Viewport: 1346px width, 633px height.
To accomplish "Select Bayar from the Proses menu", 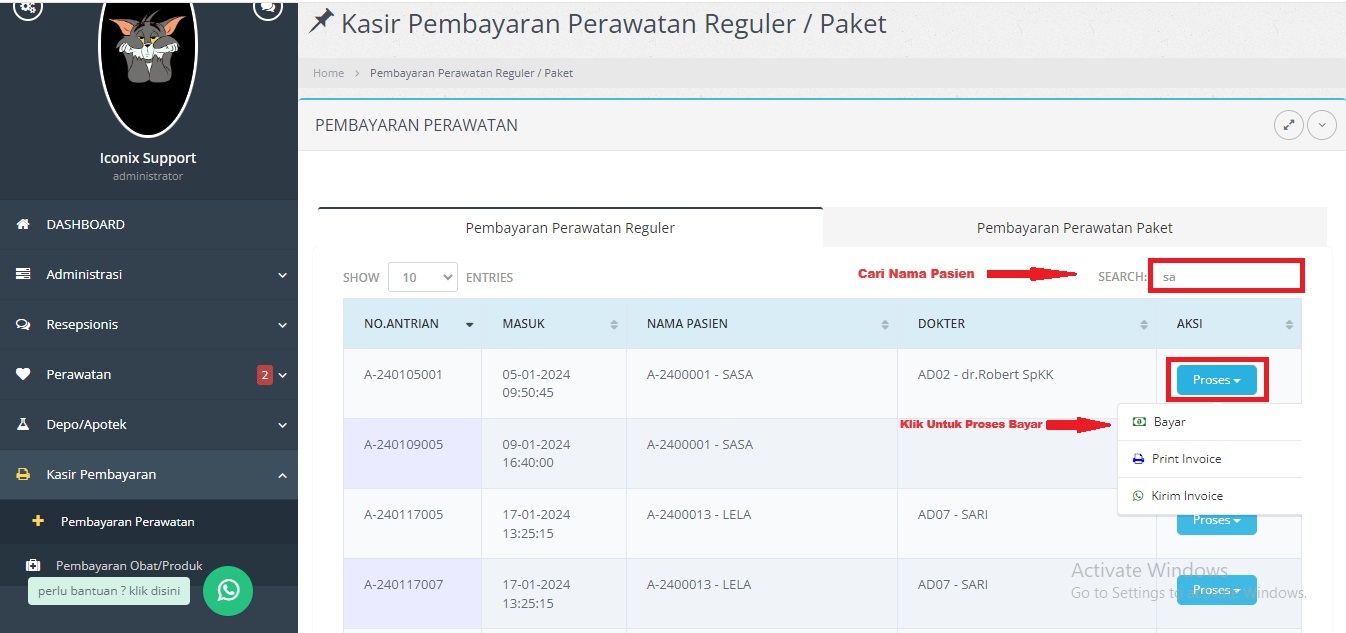I will [1169, 422].
